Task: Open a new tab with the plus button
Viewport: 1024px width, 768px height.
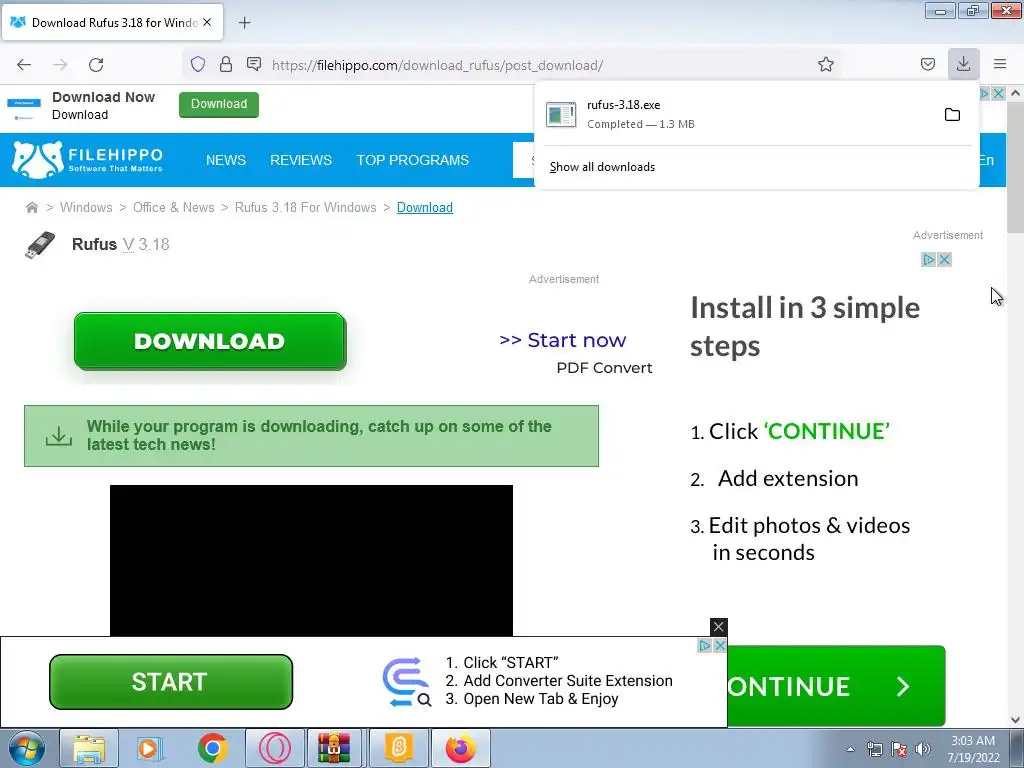Action: coord(244,23)
